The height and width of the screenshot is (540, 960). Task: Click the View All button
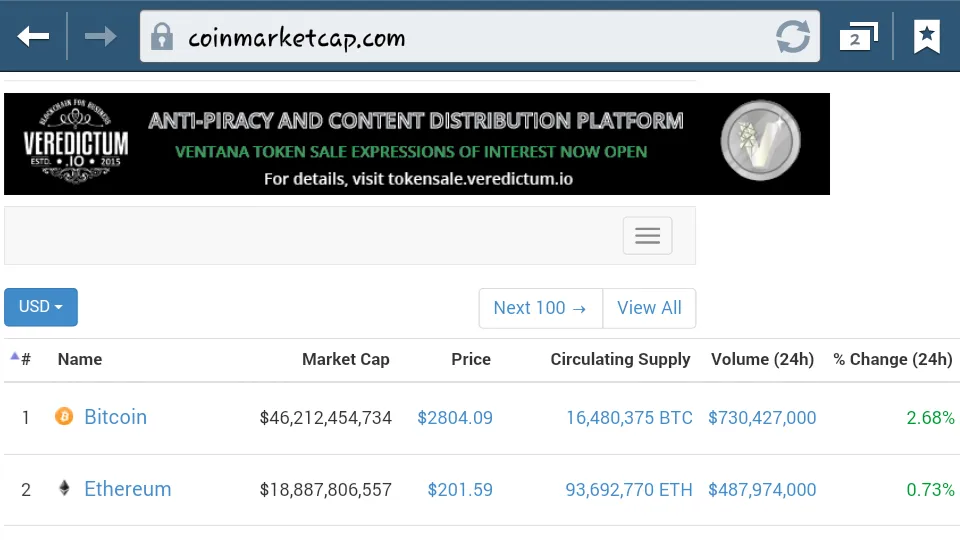(649, 308)
